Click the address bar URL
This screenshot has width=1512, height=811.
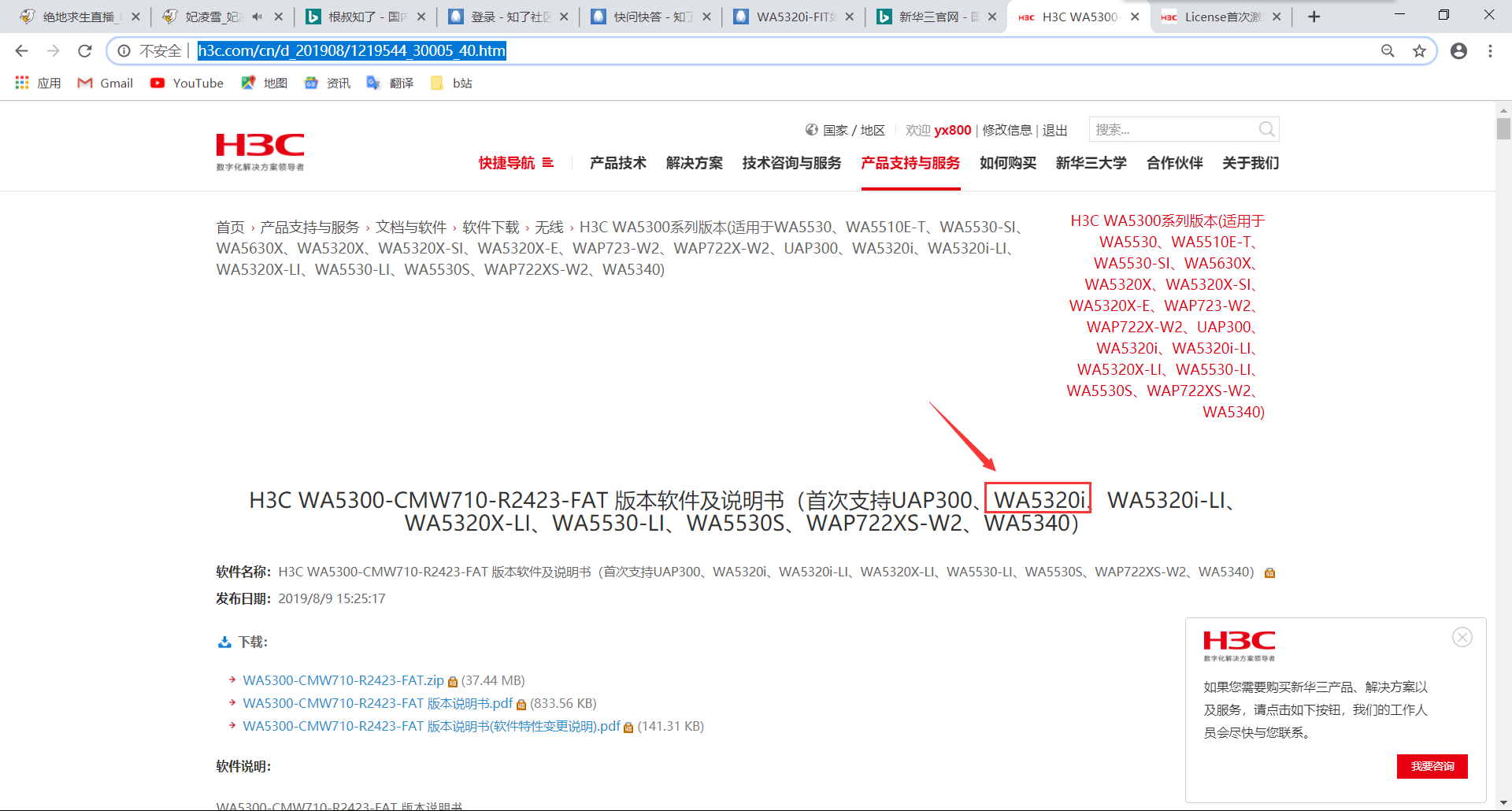pyautogui.click(x=351, y=51)
